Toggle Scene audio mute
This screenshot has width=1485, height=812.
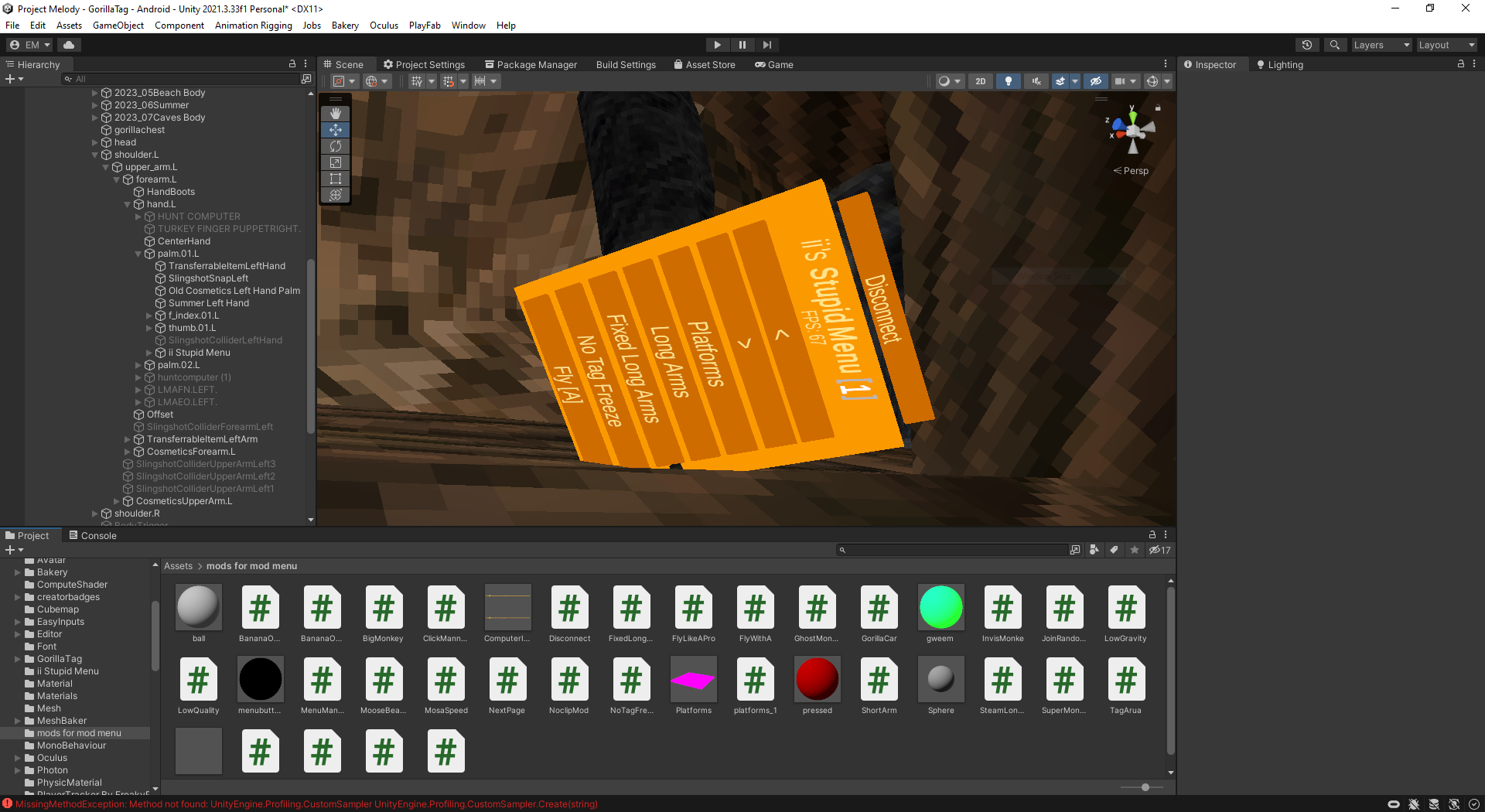pyautogui.click(x=1036, y=81)
